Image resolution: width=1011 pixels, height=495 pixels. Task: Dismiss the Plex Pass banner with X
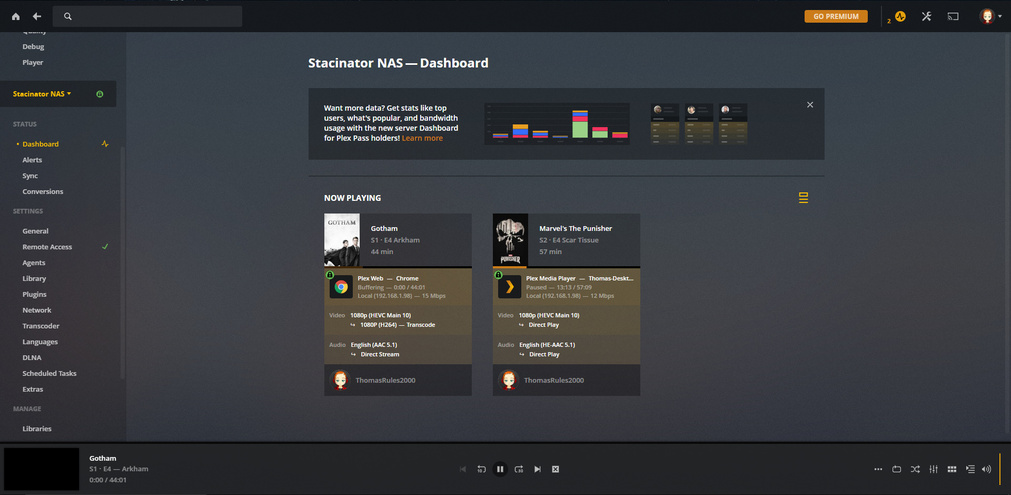point(810,105)
